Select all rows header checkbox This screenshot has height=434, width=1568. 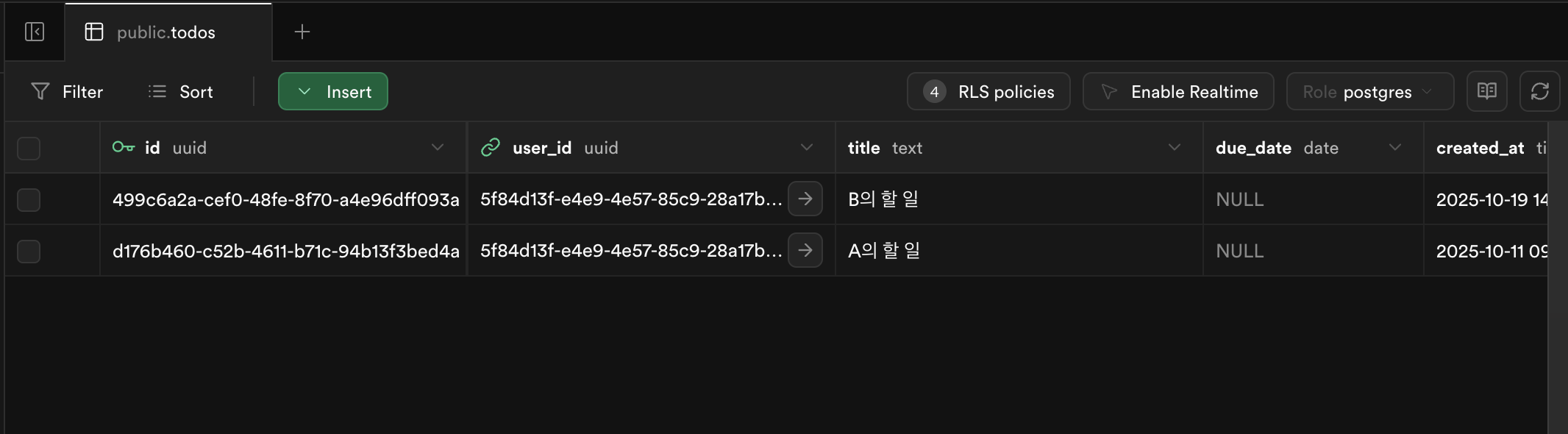pyautogui.click(x=29, y=148)
